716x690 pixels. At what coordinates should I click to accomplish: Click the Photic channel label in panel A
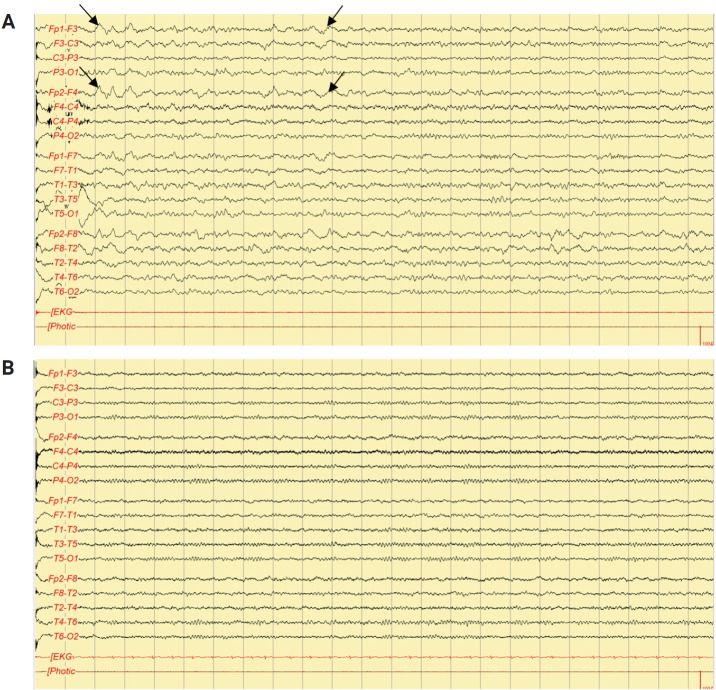62,326
